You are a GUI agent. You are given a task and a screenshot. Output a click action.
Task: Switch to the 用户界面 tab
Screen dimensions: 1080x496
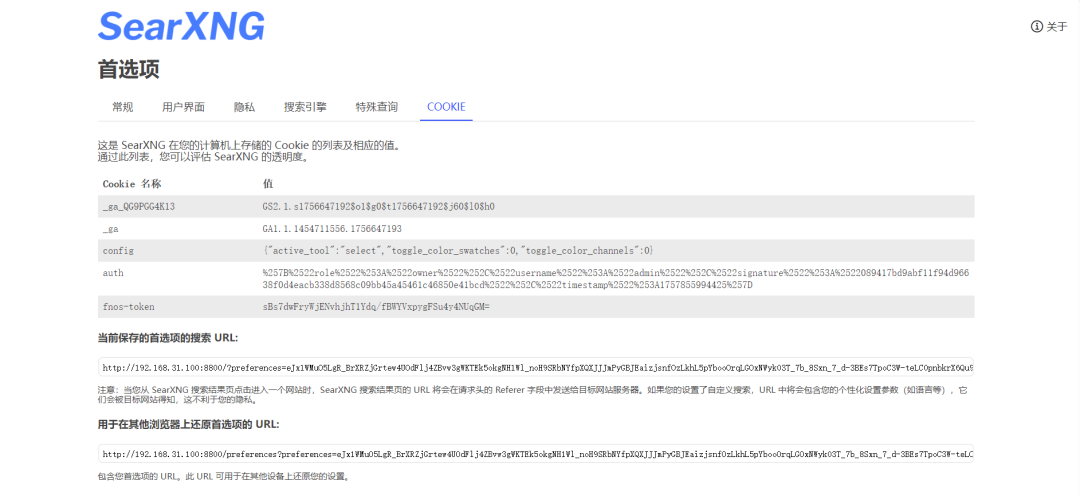[x=183, y=107]
